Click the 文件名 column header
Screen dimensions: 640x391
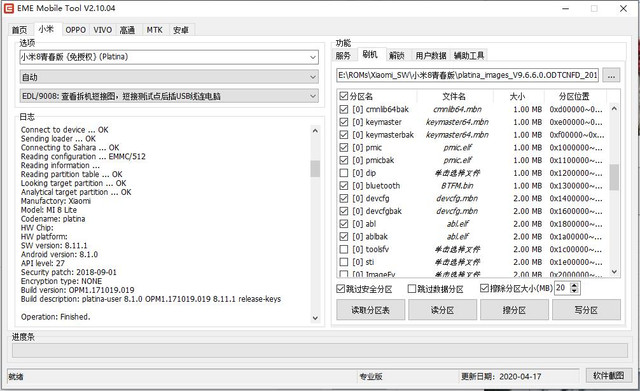[454, 96]
